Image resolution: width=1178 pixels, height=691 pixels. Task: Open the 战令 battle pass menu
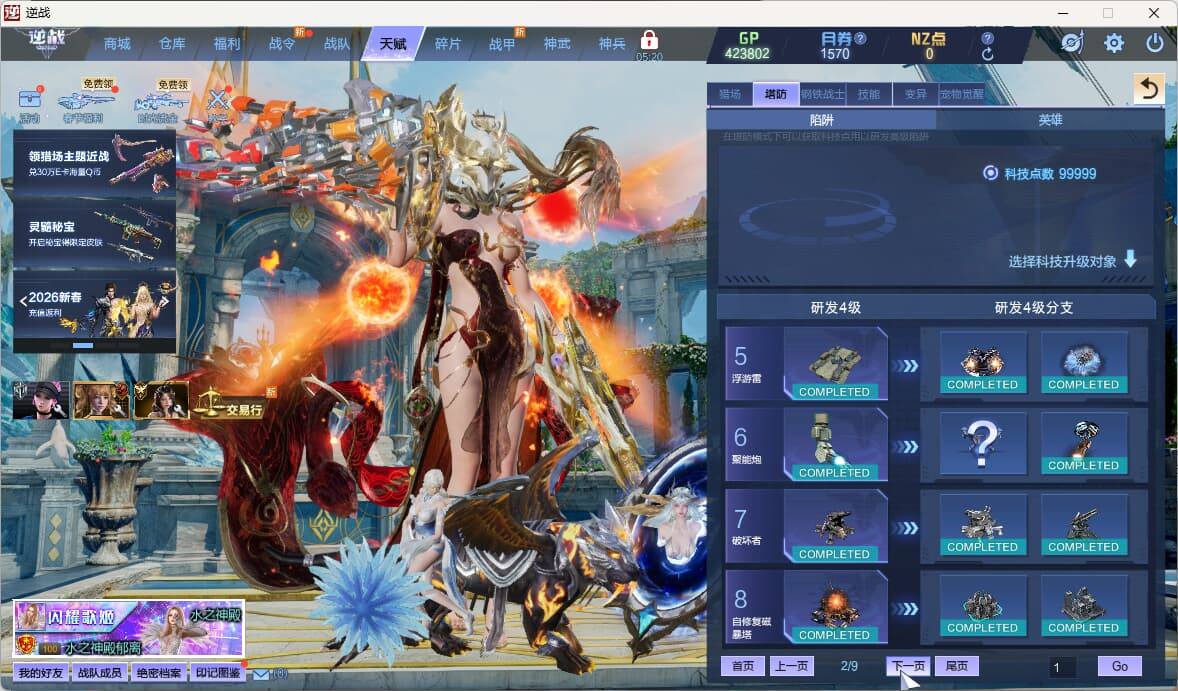tap(282, 44)
